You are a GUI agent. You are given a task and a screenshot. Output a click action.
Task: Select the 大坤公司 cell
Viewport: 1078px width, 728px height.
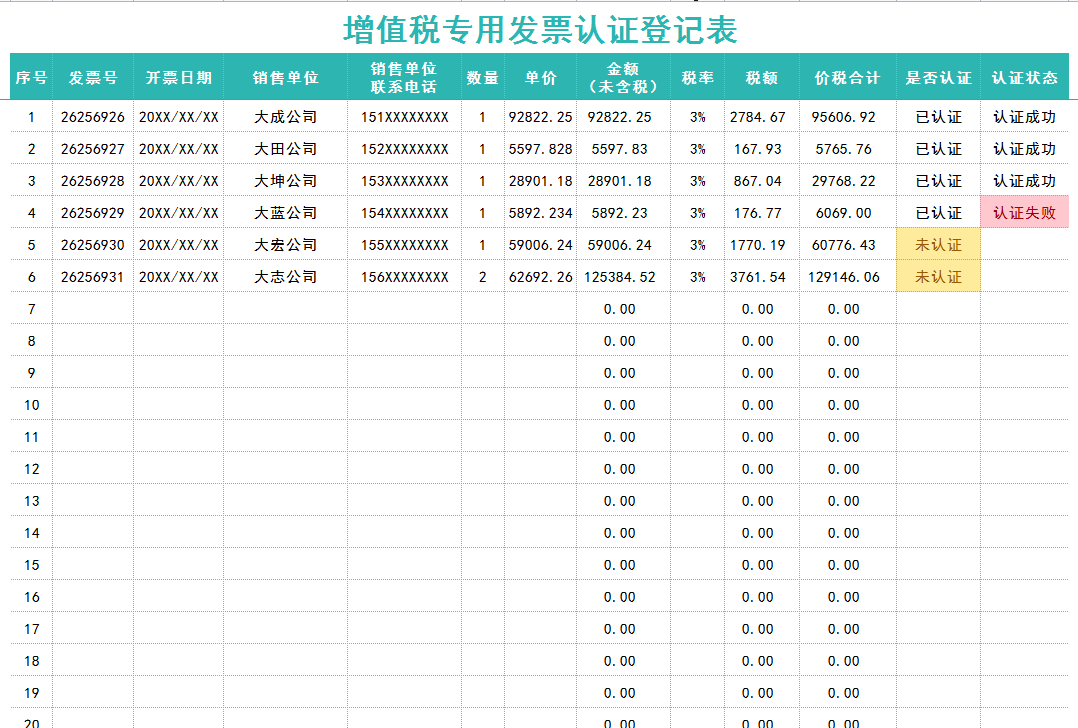point(285,181)
